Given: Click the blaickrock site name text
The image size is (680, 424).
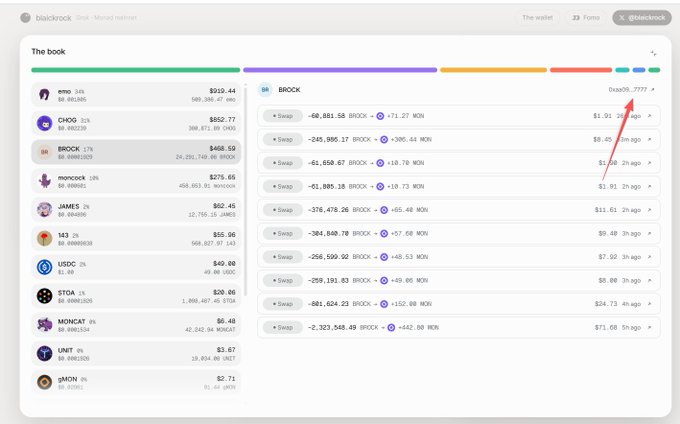Looking at the screenshot, I should click(54, 18).
